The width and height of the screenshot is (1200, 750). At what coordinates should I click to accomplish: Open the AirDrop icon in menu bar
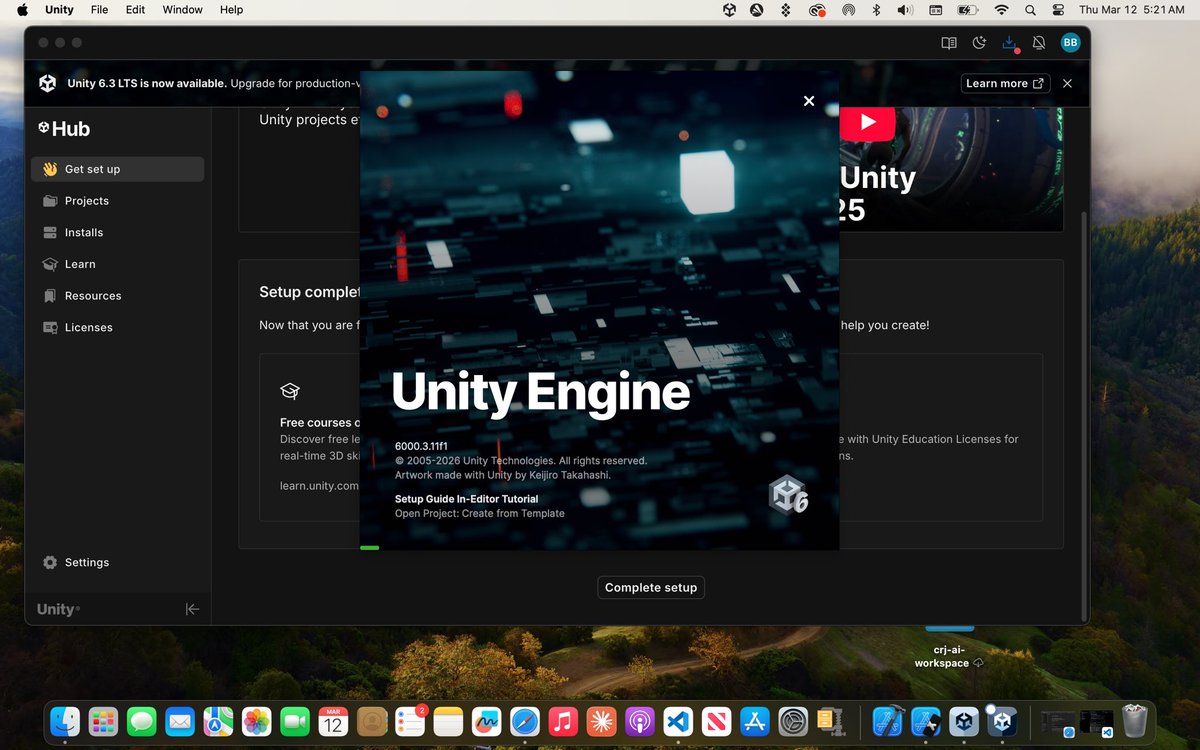848,10
